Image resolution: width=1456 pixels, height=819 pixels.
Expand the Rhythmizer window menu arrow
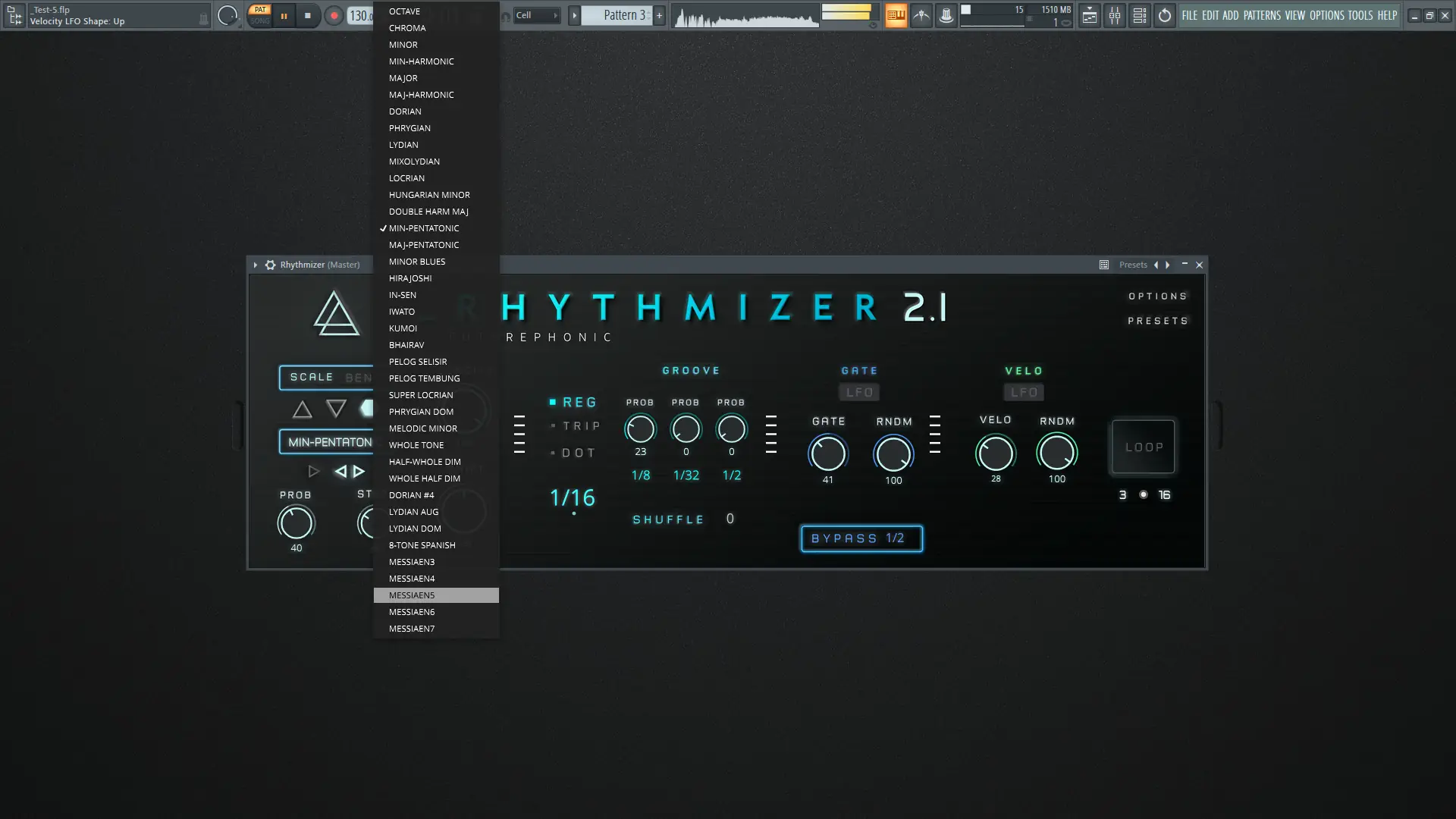pyautogui.click(x=256, y=265)
